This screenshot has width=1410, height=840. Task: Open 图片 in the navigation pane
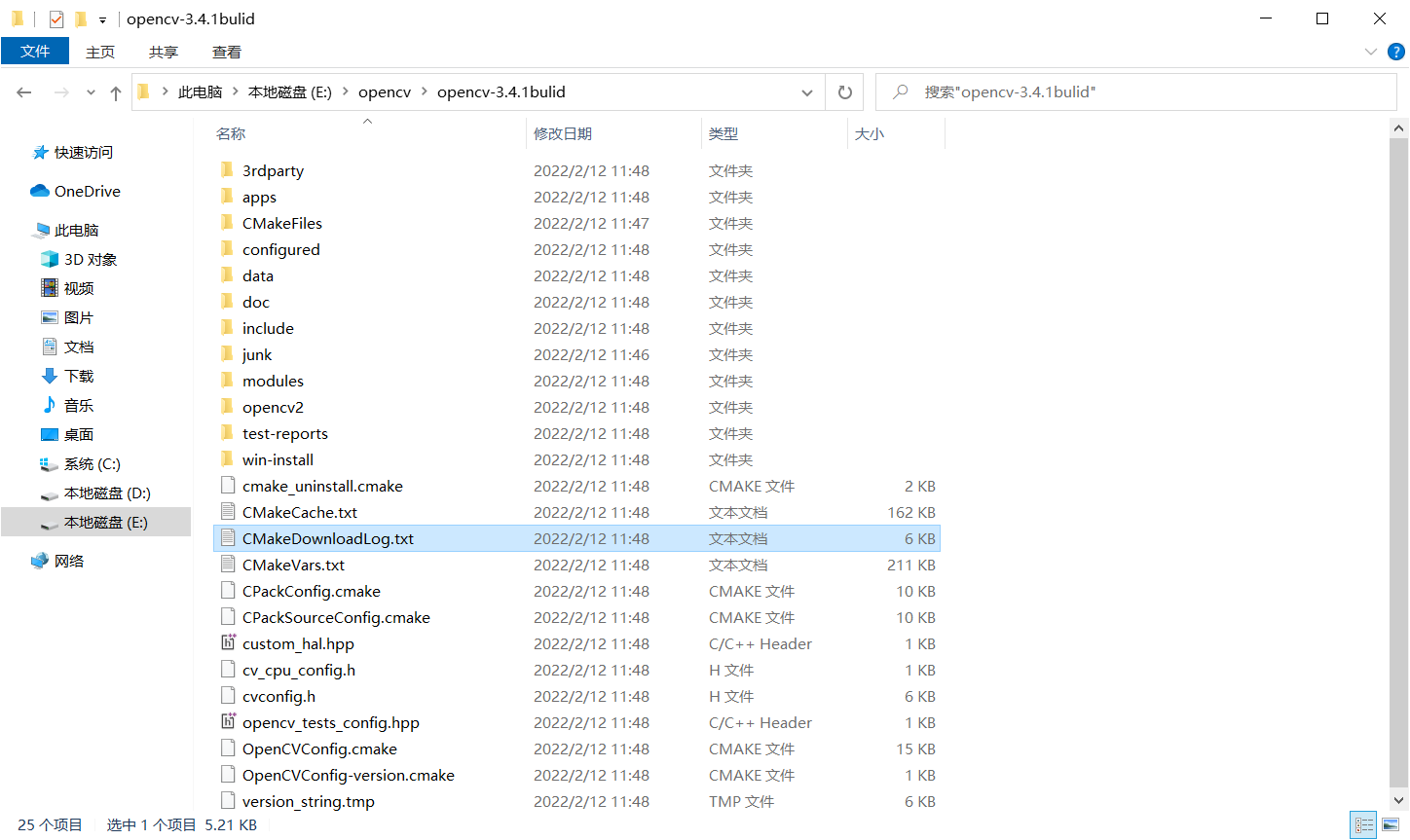point(77,317)
